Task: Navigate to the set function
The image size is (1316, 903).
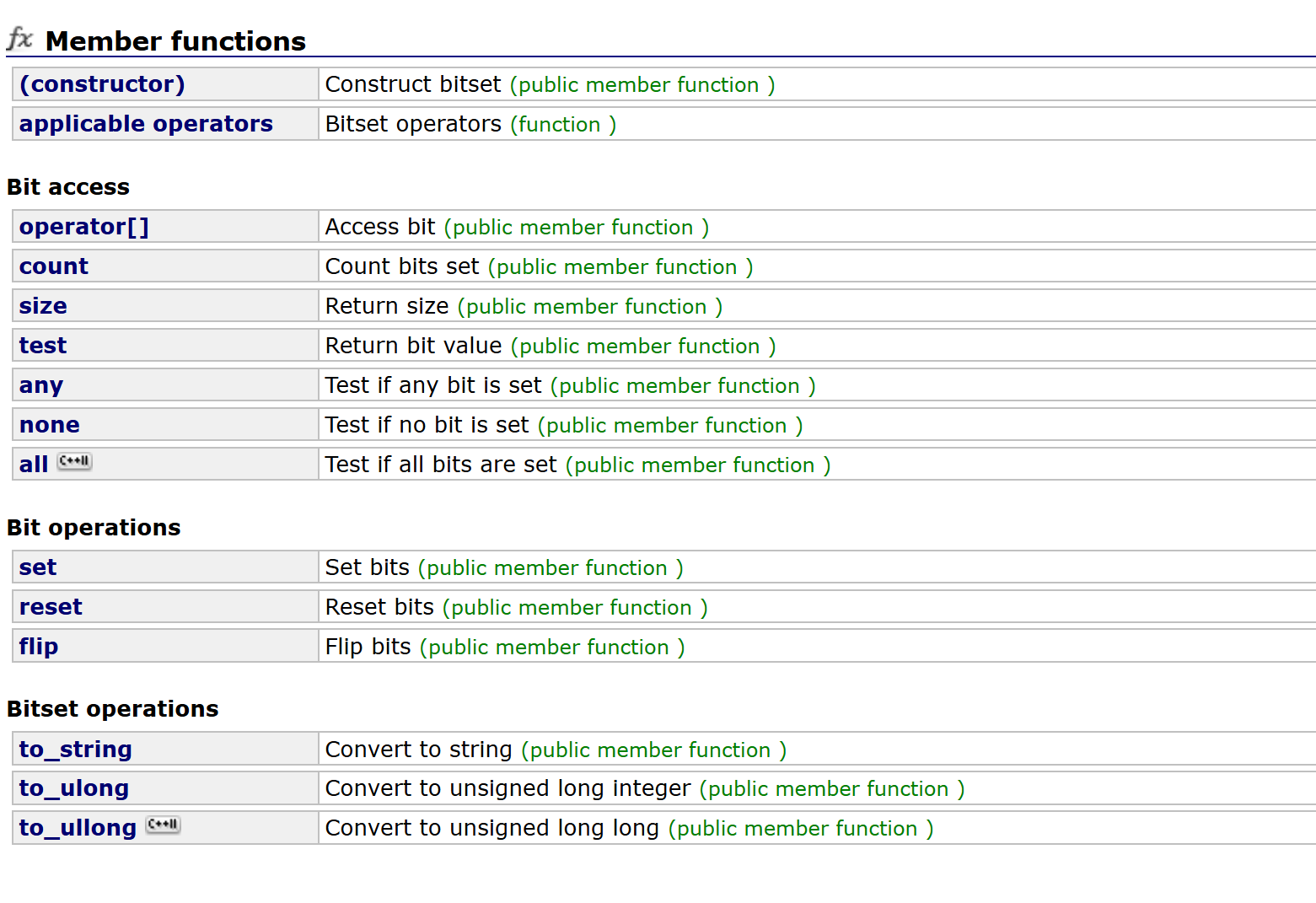Action: tap(38, 567)
